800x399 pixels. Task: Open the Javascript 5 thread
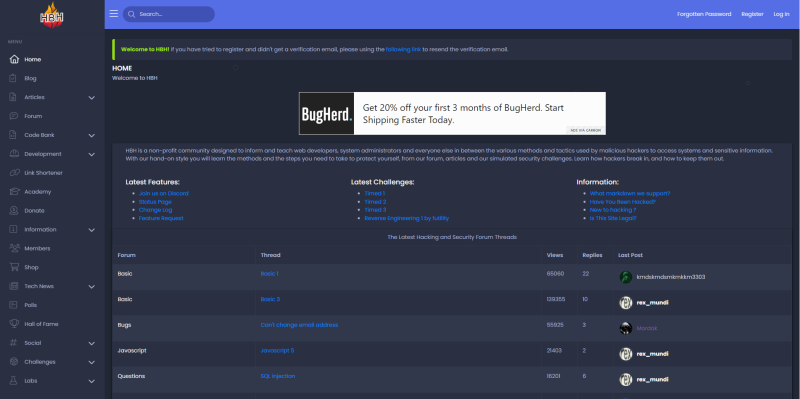tap(277, 351)
